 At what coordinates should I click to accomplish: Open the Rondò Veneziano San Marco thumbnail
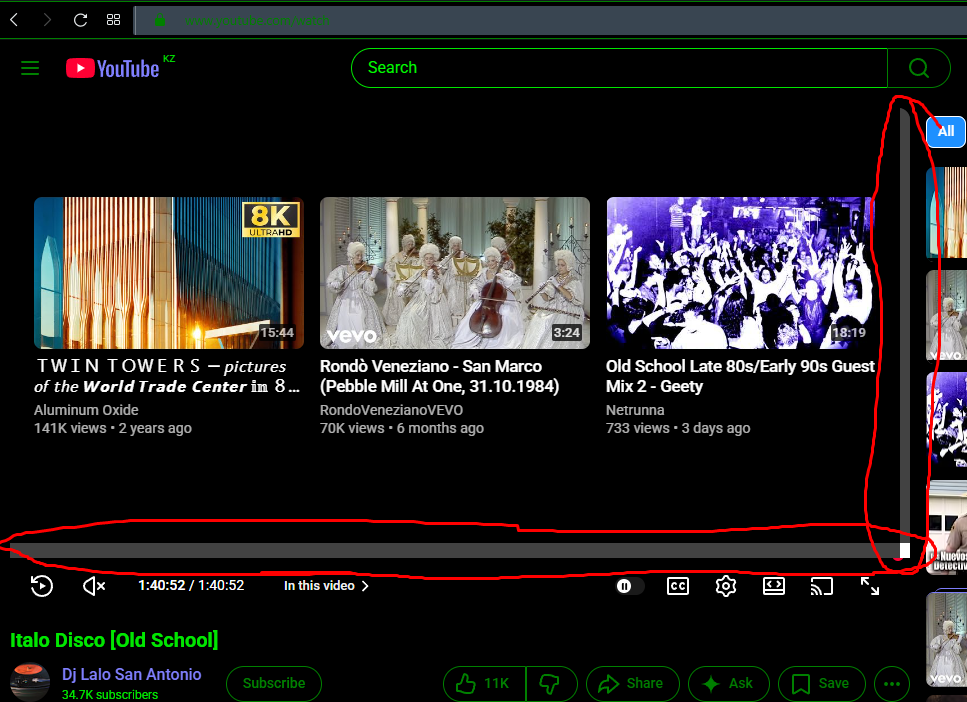click(x=455, y=273)
